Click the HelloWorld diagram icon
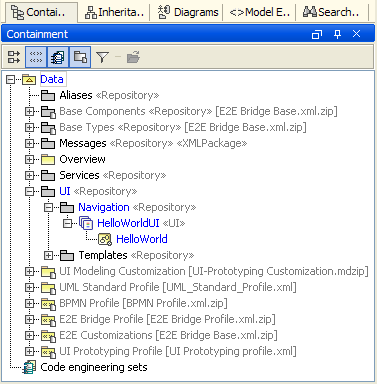 (x=105, y=239)
